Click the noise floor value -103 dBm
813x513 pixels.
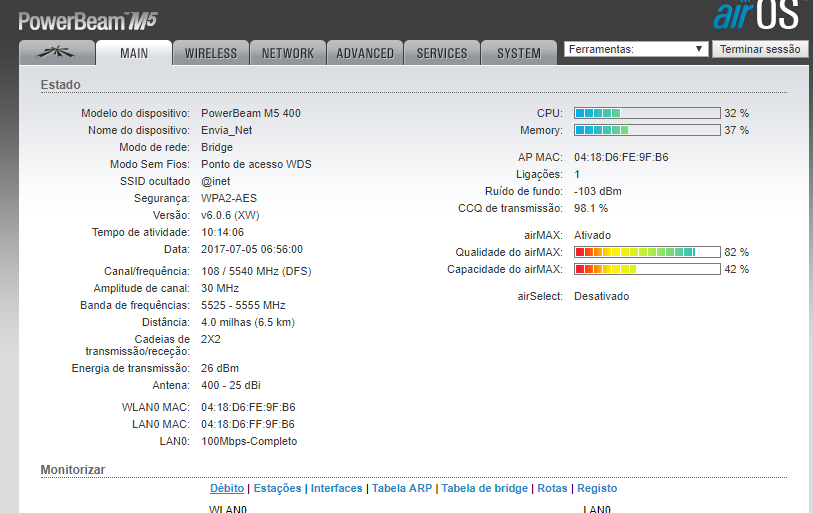click(598, 191)
